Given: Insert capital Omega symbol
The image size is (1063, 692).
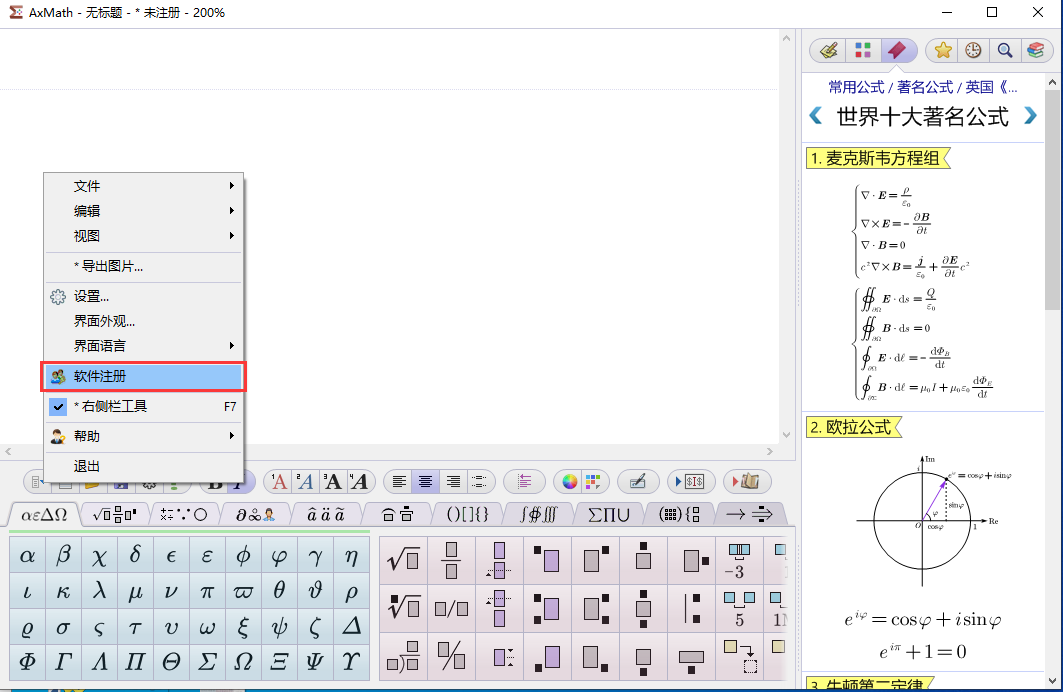Looking at the screenshot, I should (x=243, y=661).
